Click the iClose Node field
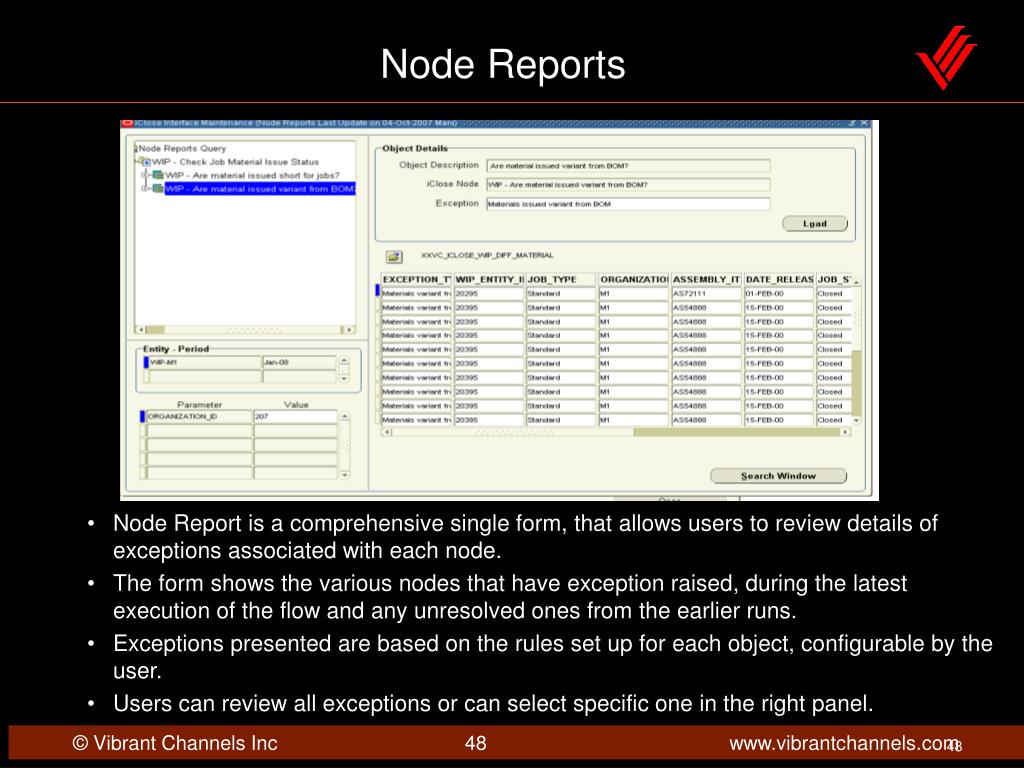Viewport: 1024px width, 768px height. tap(628, 185)
